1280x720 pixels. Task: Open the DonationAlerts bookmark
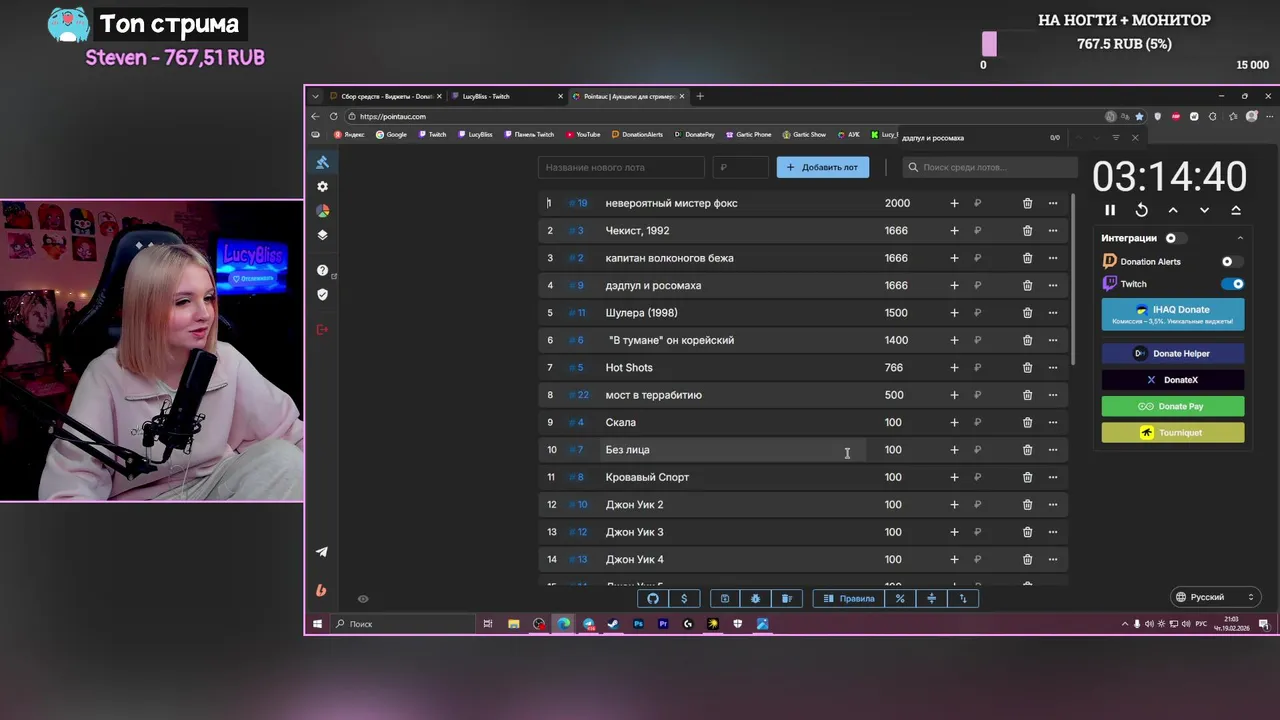[x=637, y=134]
